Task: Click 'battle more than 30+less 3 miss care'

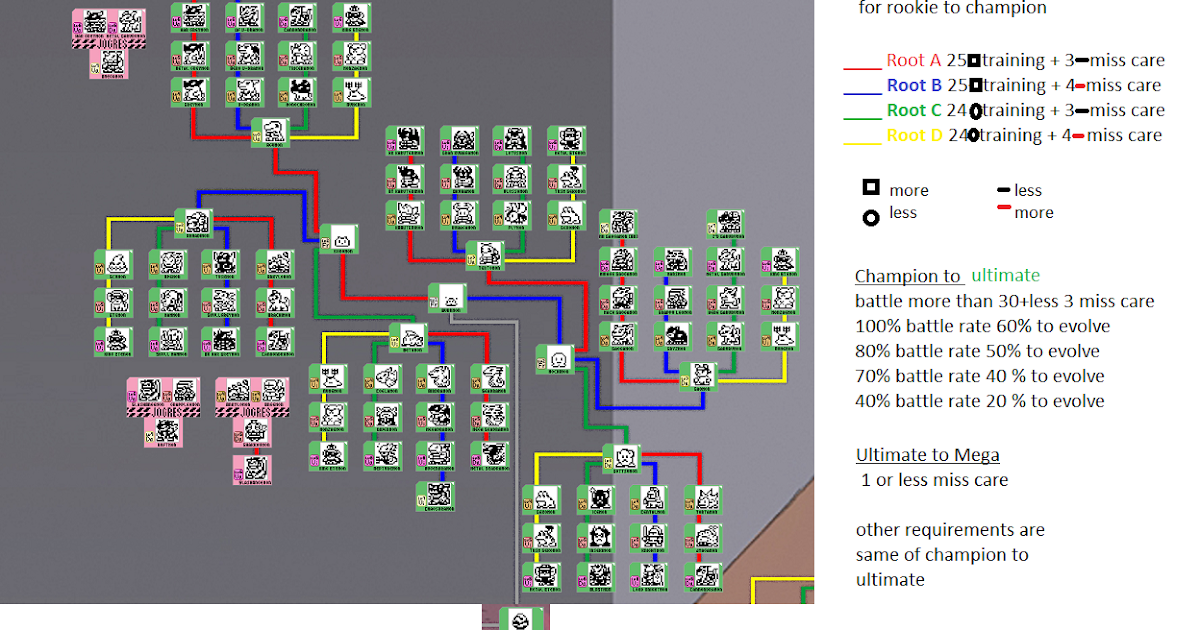Action: point(1005,301)
